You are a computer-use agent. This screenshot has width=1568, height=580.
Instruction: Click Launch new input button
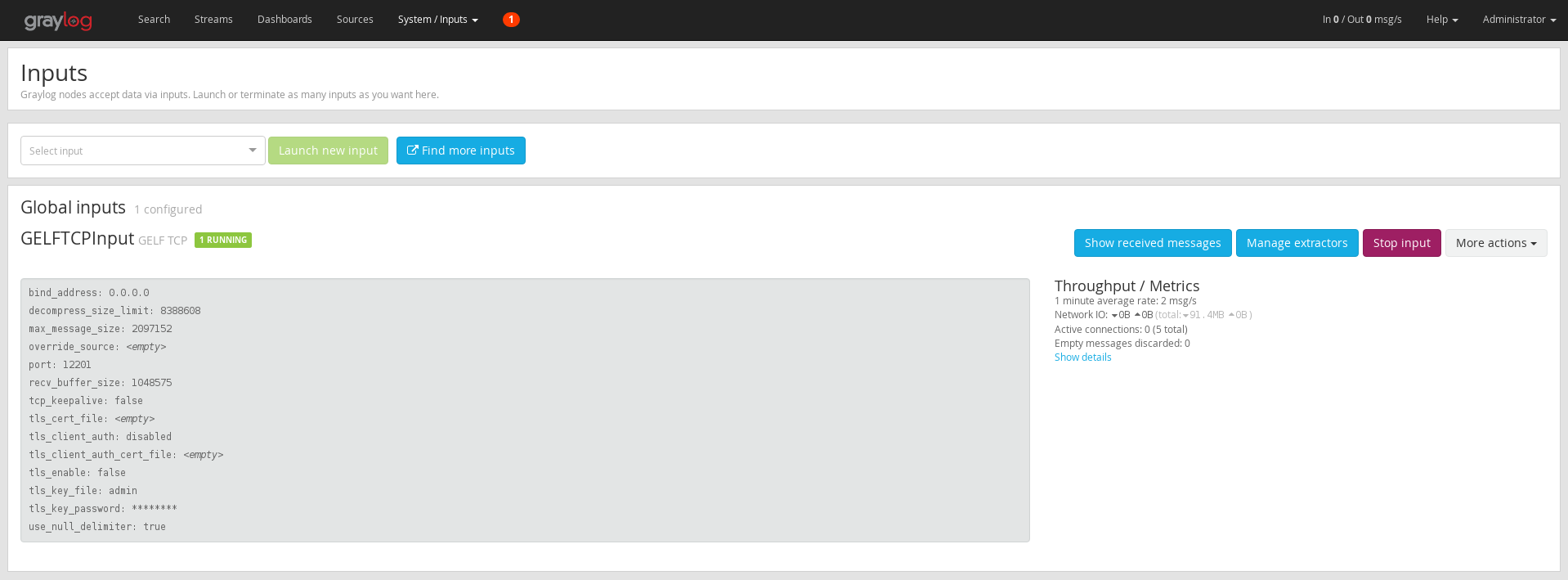(328, 151)
